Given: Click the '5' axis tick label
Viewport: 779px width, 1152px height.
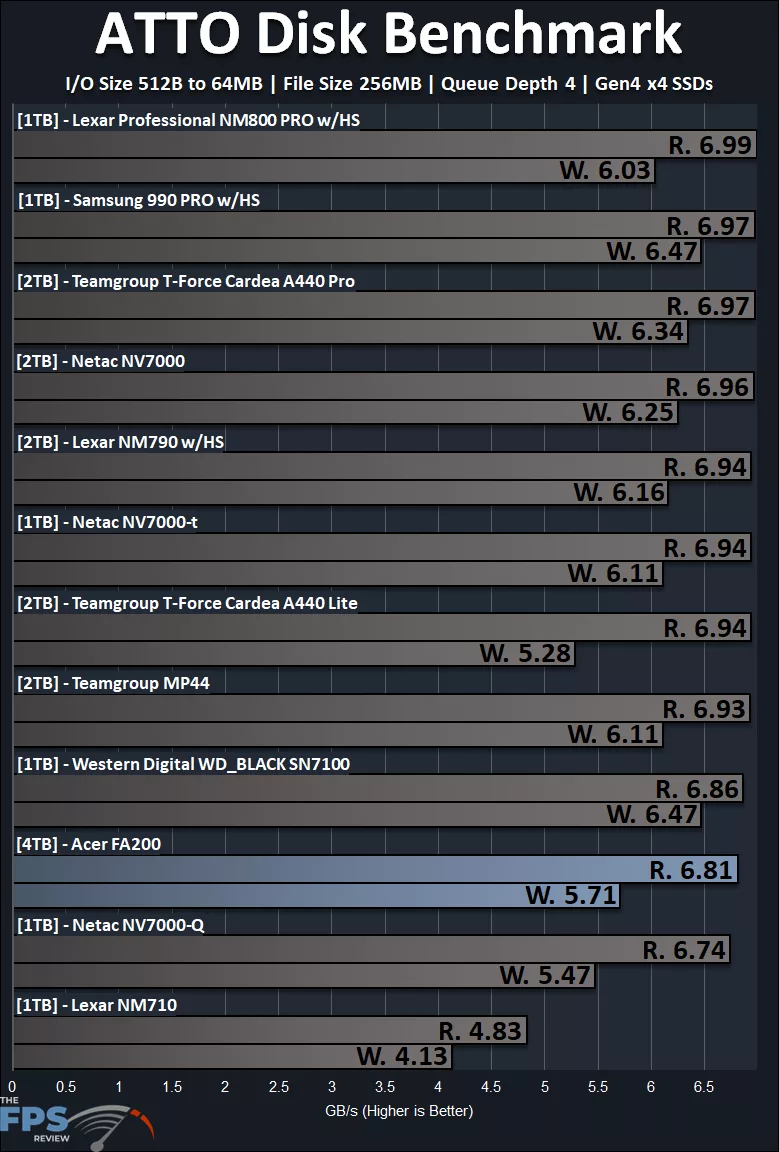Looking at the screenshot, I should [x=545, y=1087].
